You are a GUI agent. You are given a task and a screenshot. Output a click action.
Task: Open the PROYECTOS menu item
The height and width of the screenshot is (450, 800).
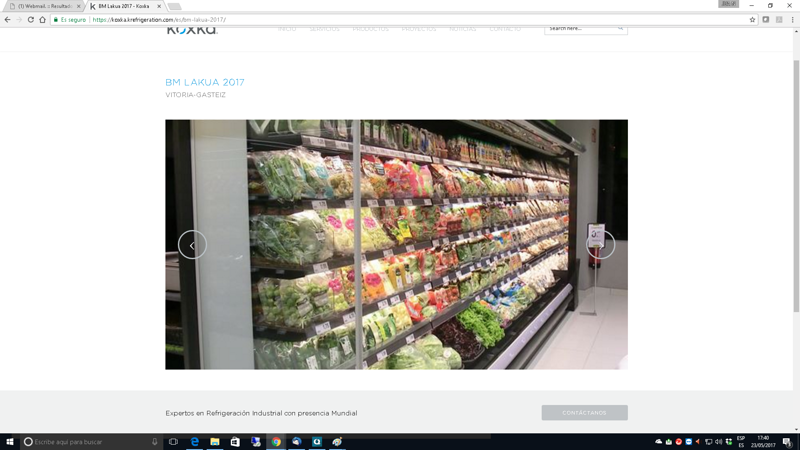(x=419, y=29)
